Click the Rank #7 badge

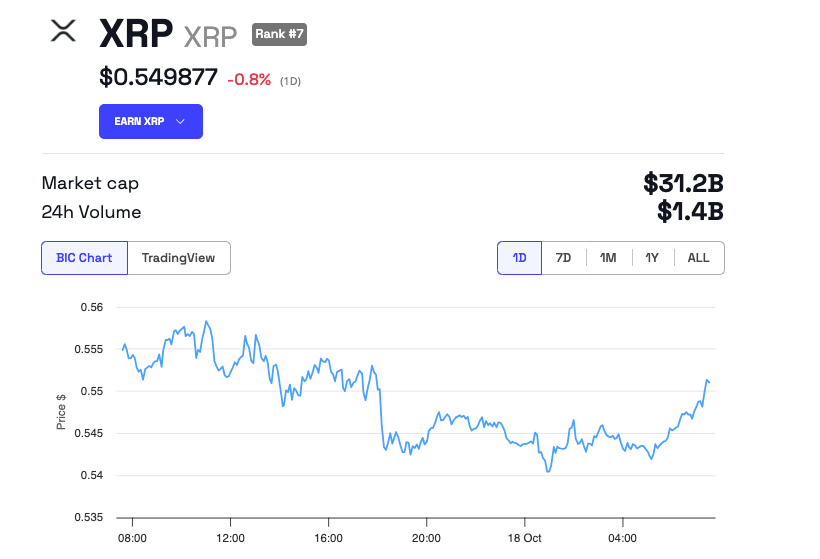coord(279,35)
